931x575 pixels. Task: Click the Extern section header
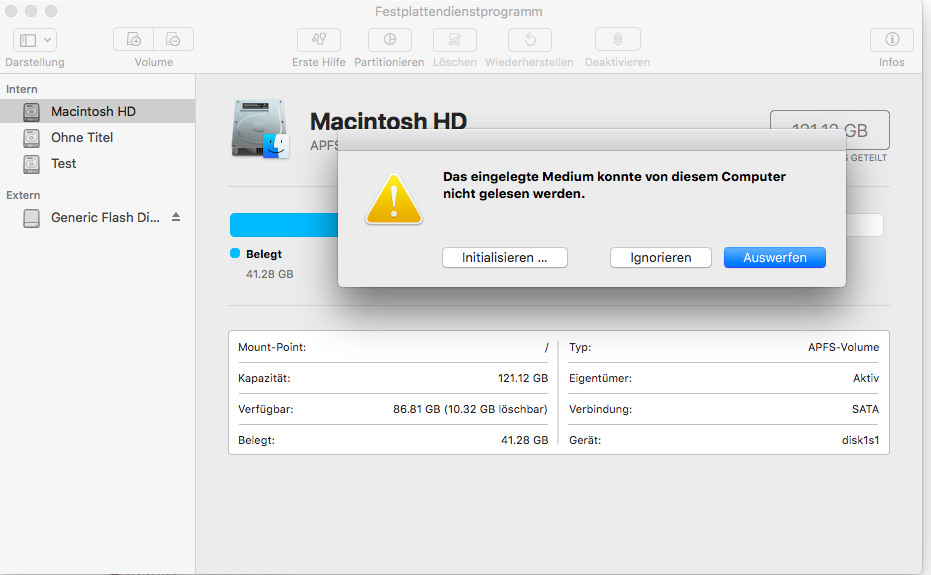[23, 195]
